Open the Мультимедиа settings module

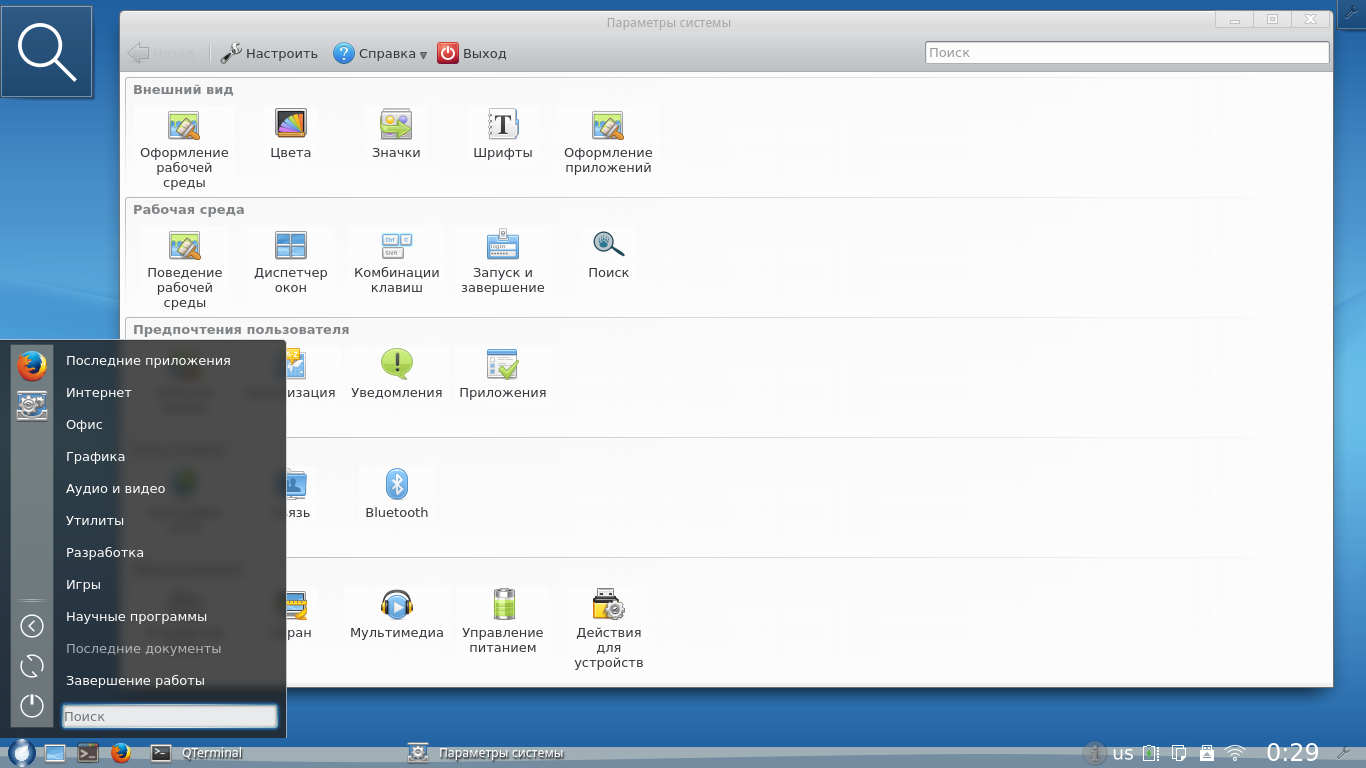pyautogui.click(x=397, y=614)
